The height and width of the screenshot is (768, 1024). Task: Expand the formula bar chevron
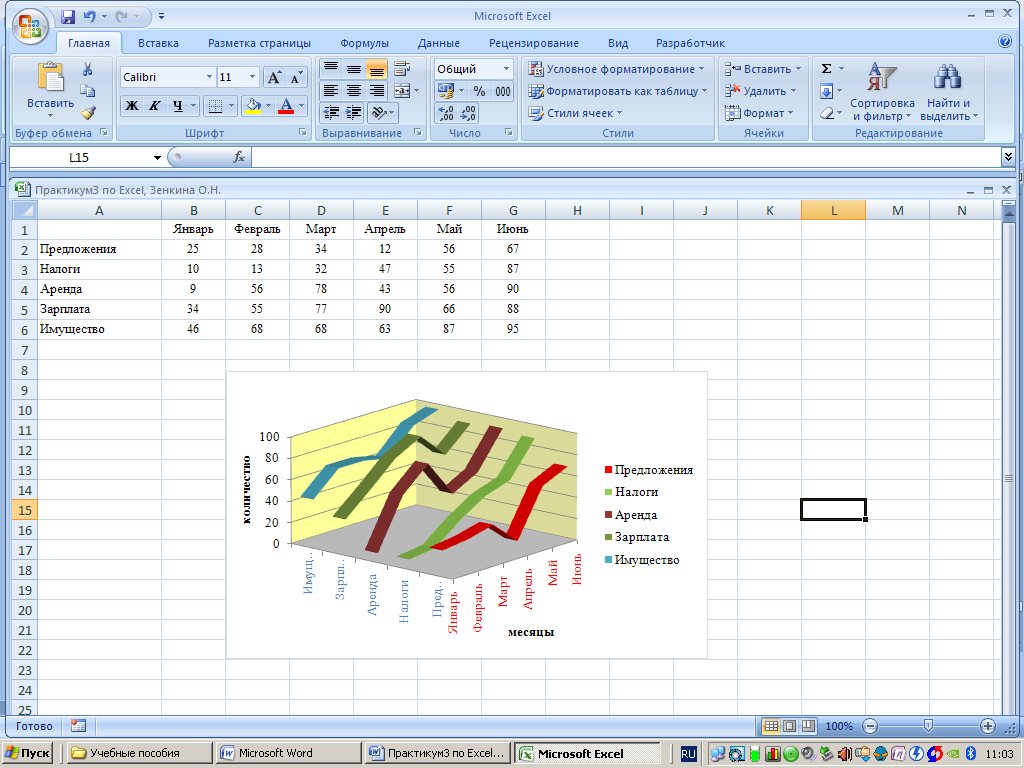point(1008,157)
